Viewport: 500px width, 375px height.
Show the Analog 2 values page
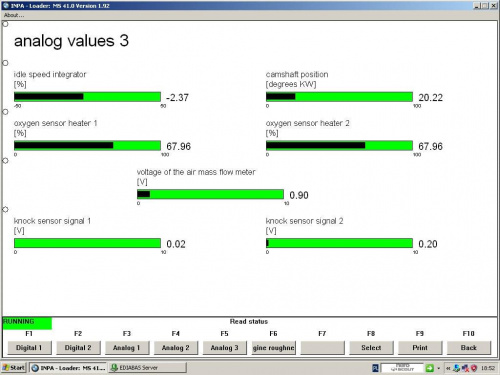(176, 348)
